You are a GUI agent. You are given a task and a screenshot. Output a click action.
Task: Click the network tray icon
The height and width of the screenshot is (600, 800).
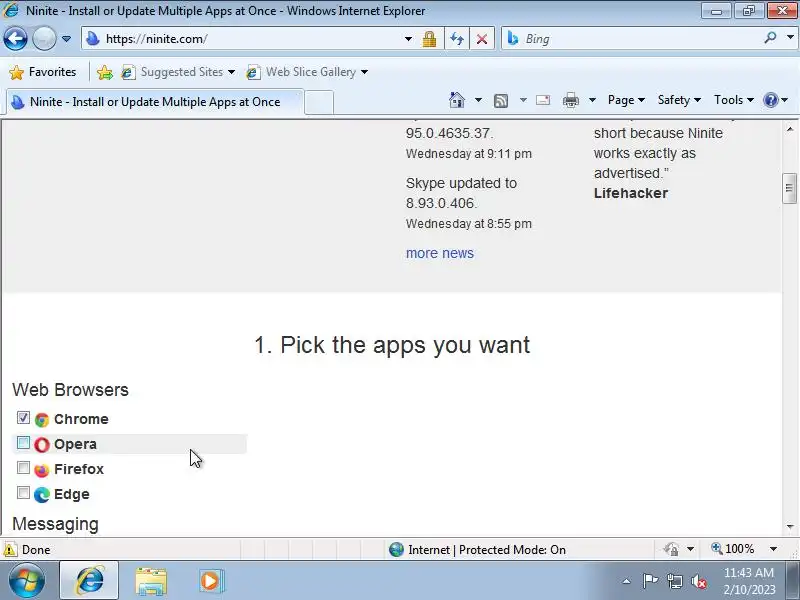click(x=674, y=581)
